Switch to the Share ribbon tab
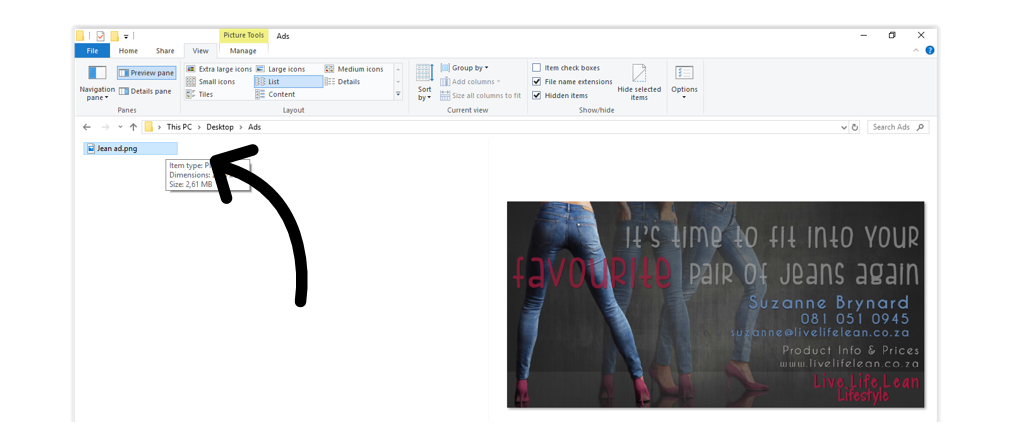Image resolution: width=1011 pixels, height=445 pixels. (x=165, y=51)
